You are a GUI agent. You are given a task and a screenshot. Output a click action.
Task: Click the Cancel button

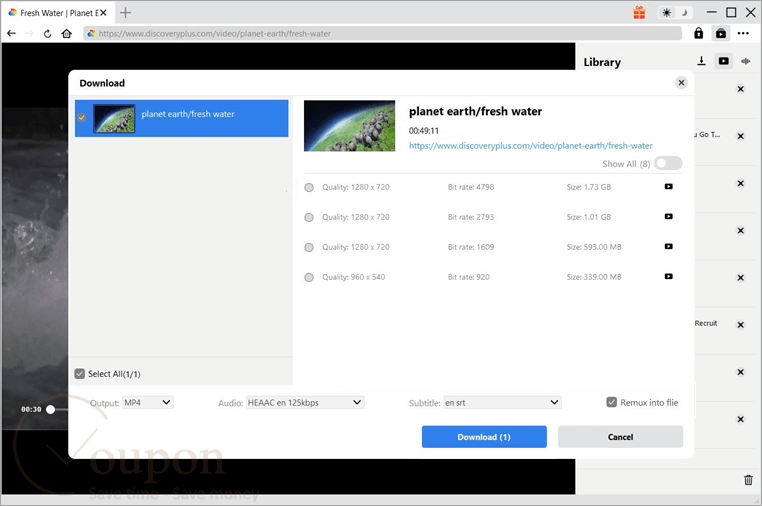click(x=620, y=437)
